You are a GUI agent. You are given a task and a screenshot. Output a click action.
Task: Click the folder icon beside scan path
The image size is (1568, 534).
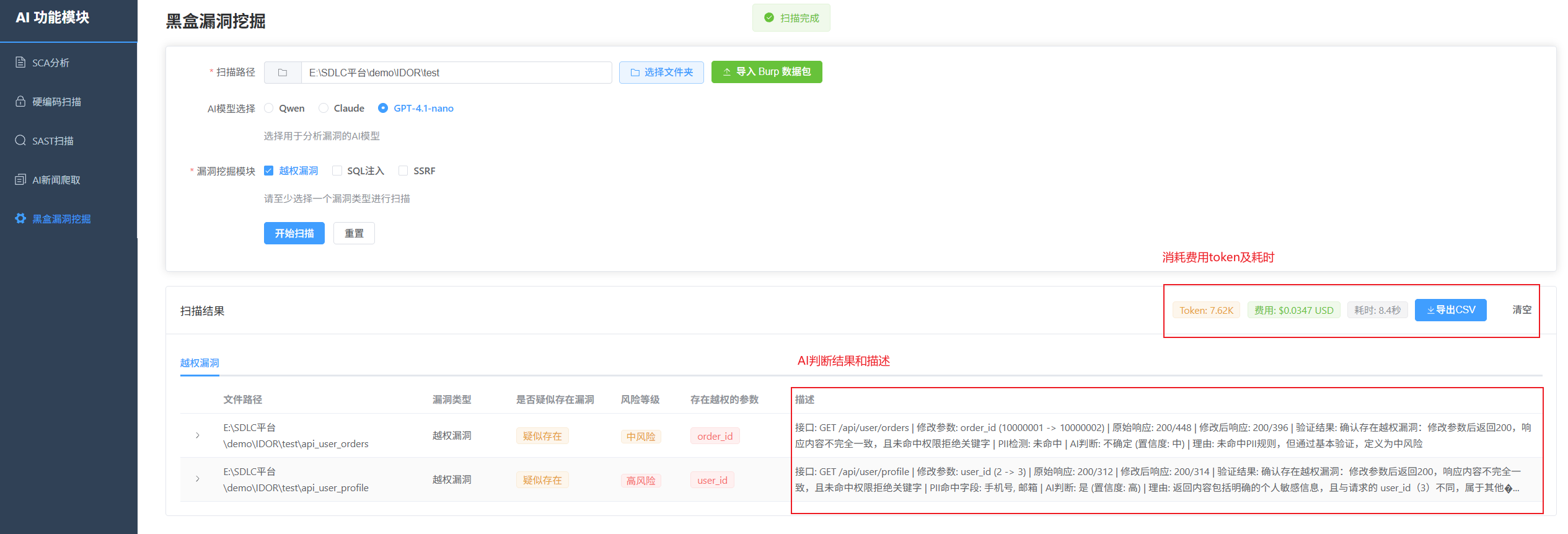(283, 73)
